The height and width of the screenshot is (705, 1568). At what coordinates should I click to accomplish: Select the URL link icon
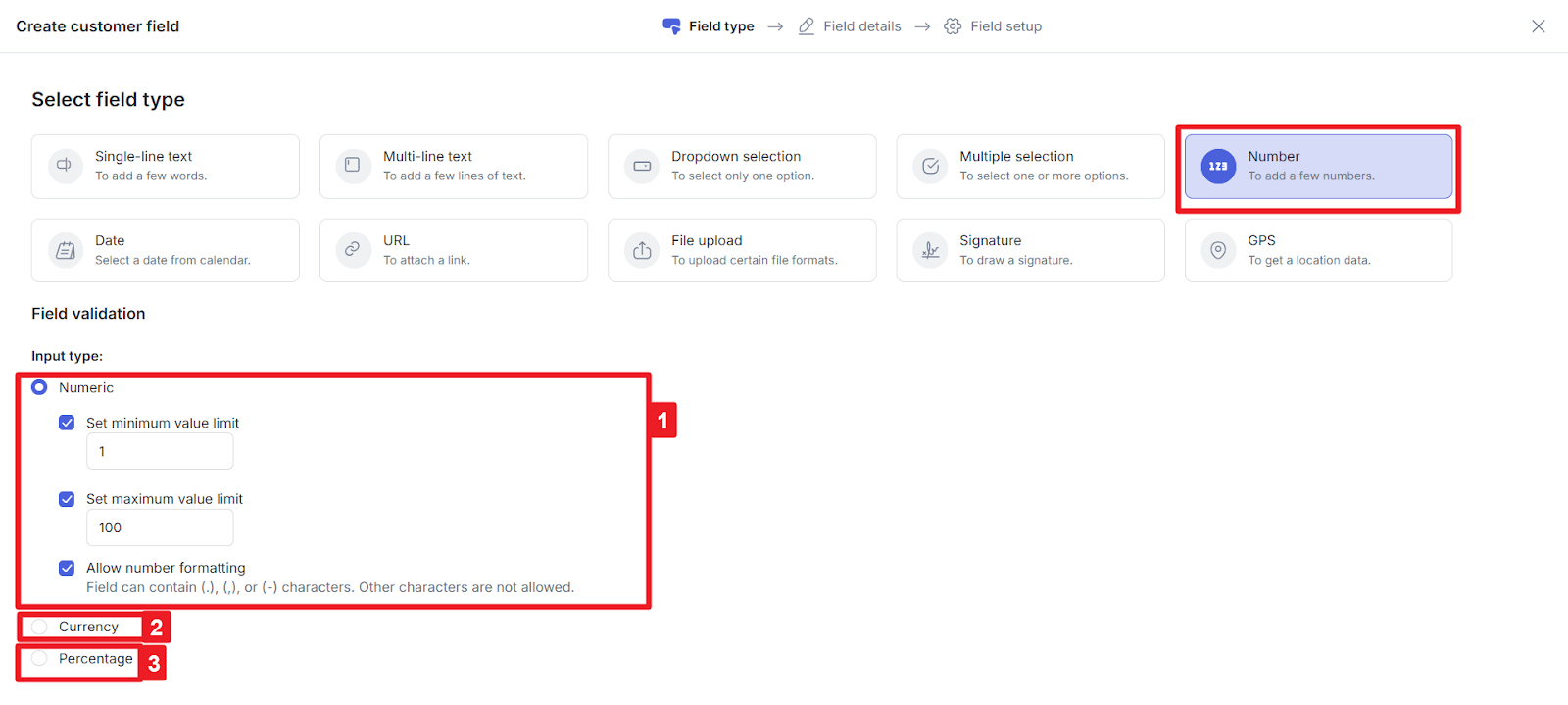coord(353,250)
